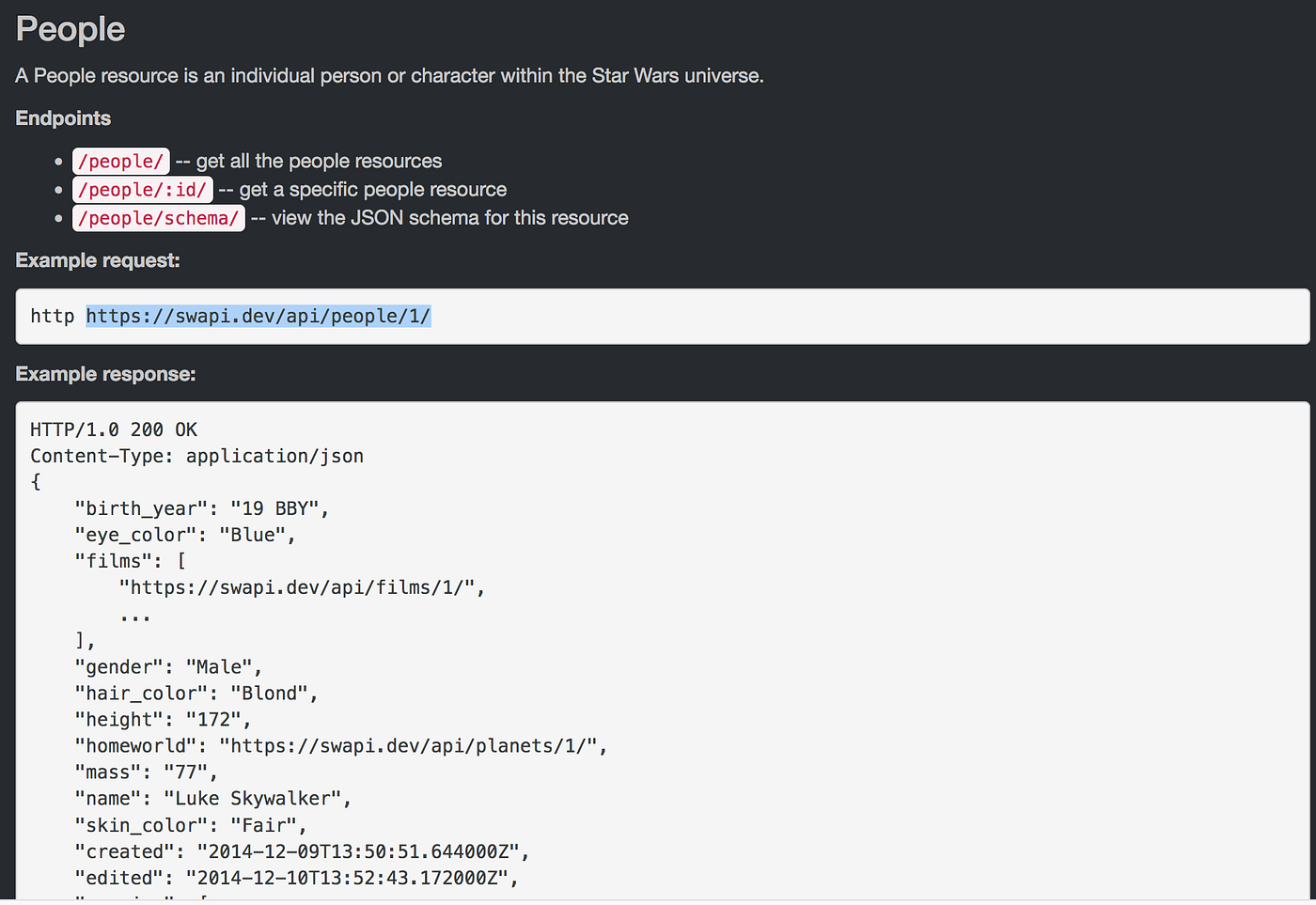Click the People heading
The image size is (1316, 905).
click(x=70, y=29)
